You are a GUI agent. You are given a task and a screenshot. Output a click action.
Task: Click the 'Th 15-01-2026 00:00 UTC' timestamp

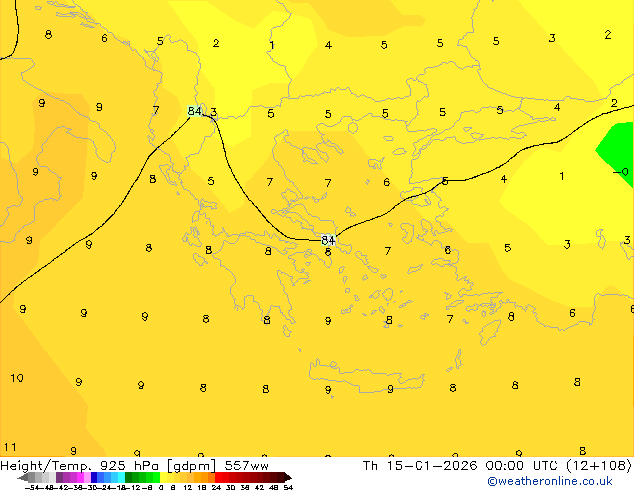462,466
